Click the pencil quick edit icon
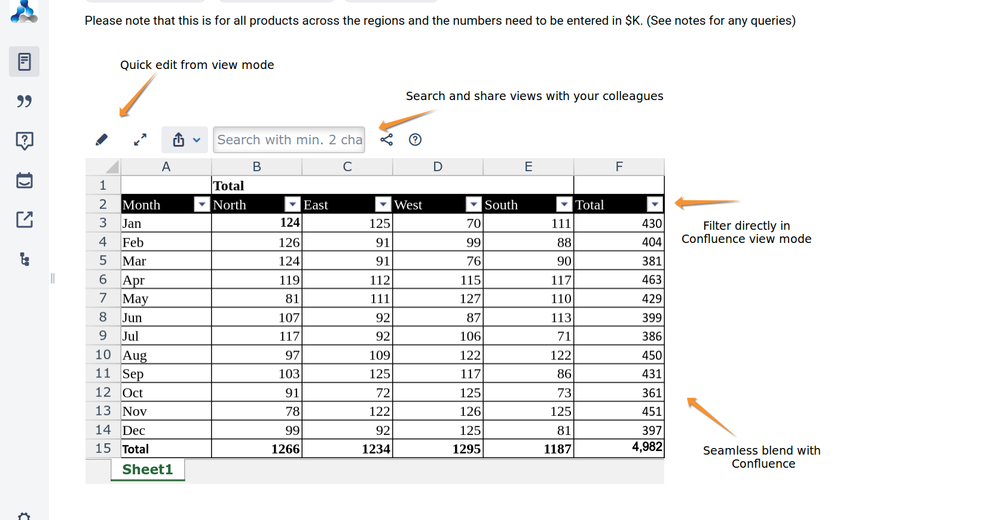 pyautogui.click(x=102, y=140)
